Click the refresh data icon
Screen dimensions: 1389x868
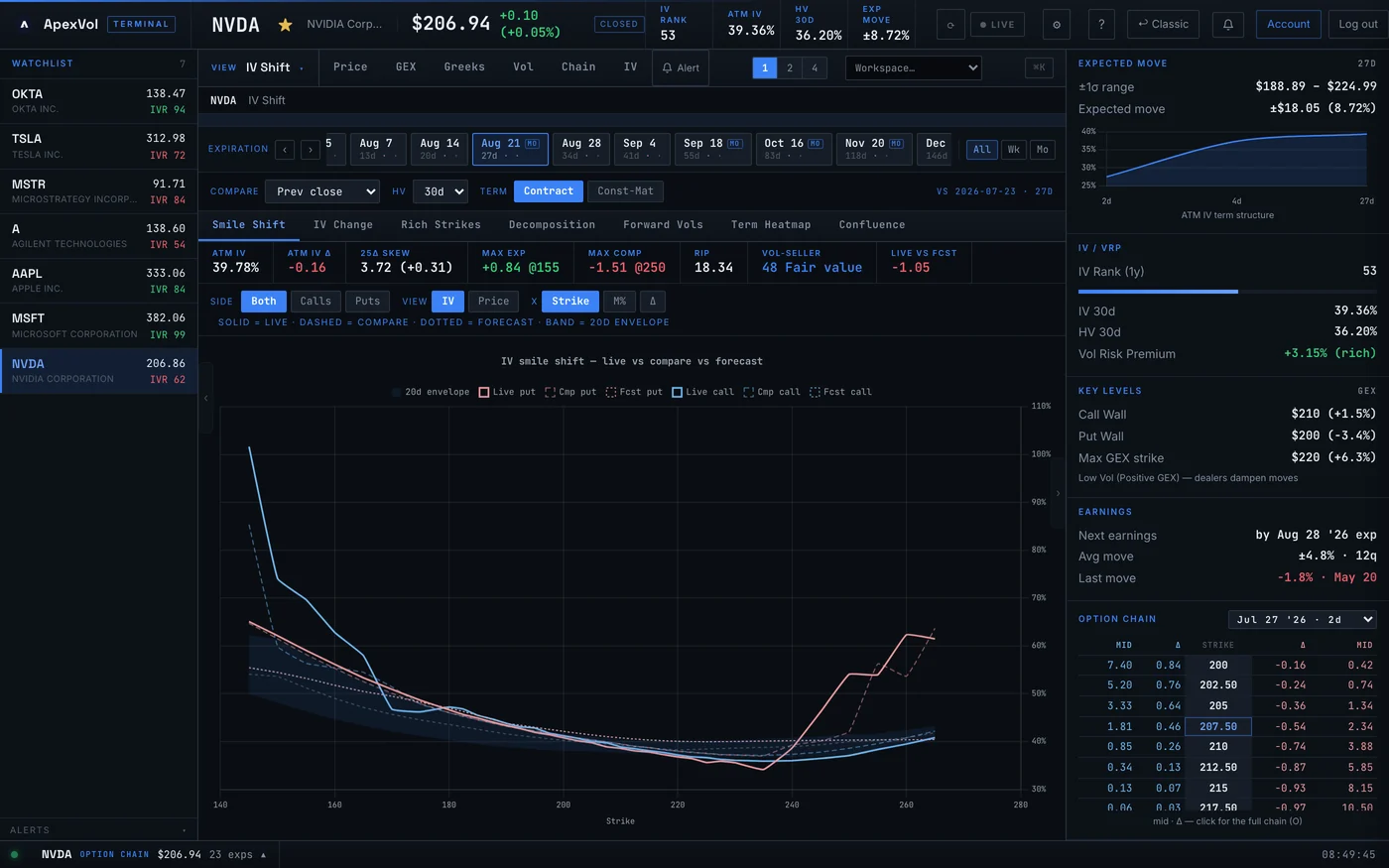950,25
